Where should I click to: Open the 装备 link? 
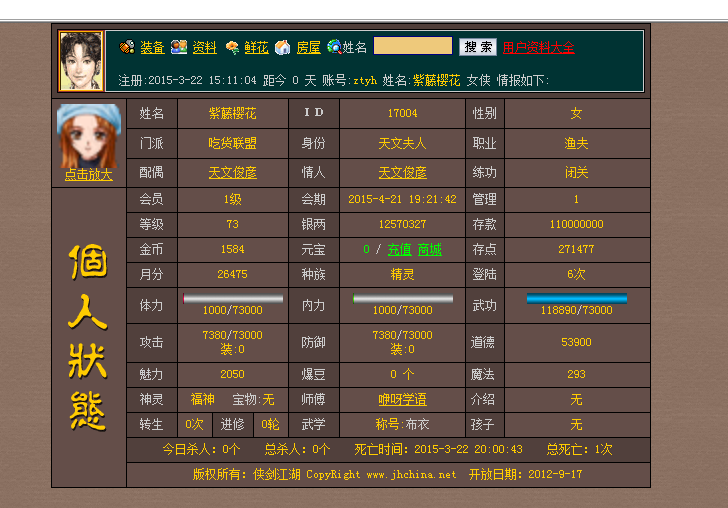click(152, 47)
